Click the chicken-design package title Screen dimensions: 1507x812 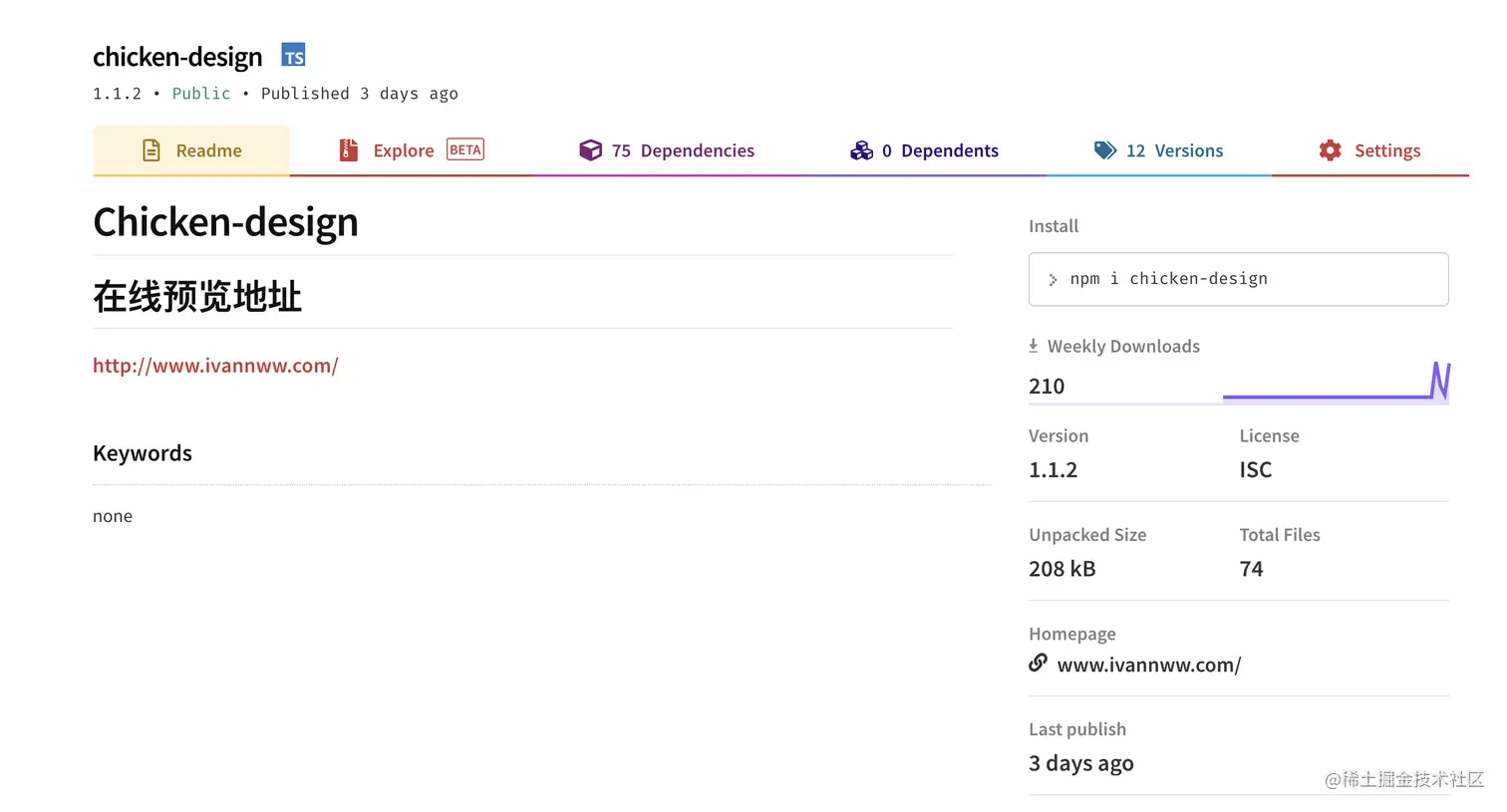(177, 57)
